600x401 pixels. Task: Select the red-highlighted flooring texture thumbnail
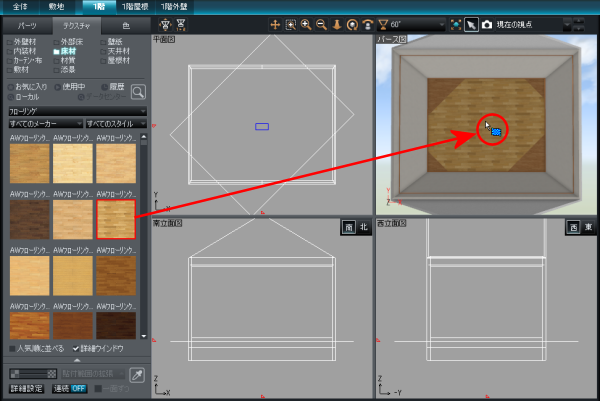(115, 219)
